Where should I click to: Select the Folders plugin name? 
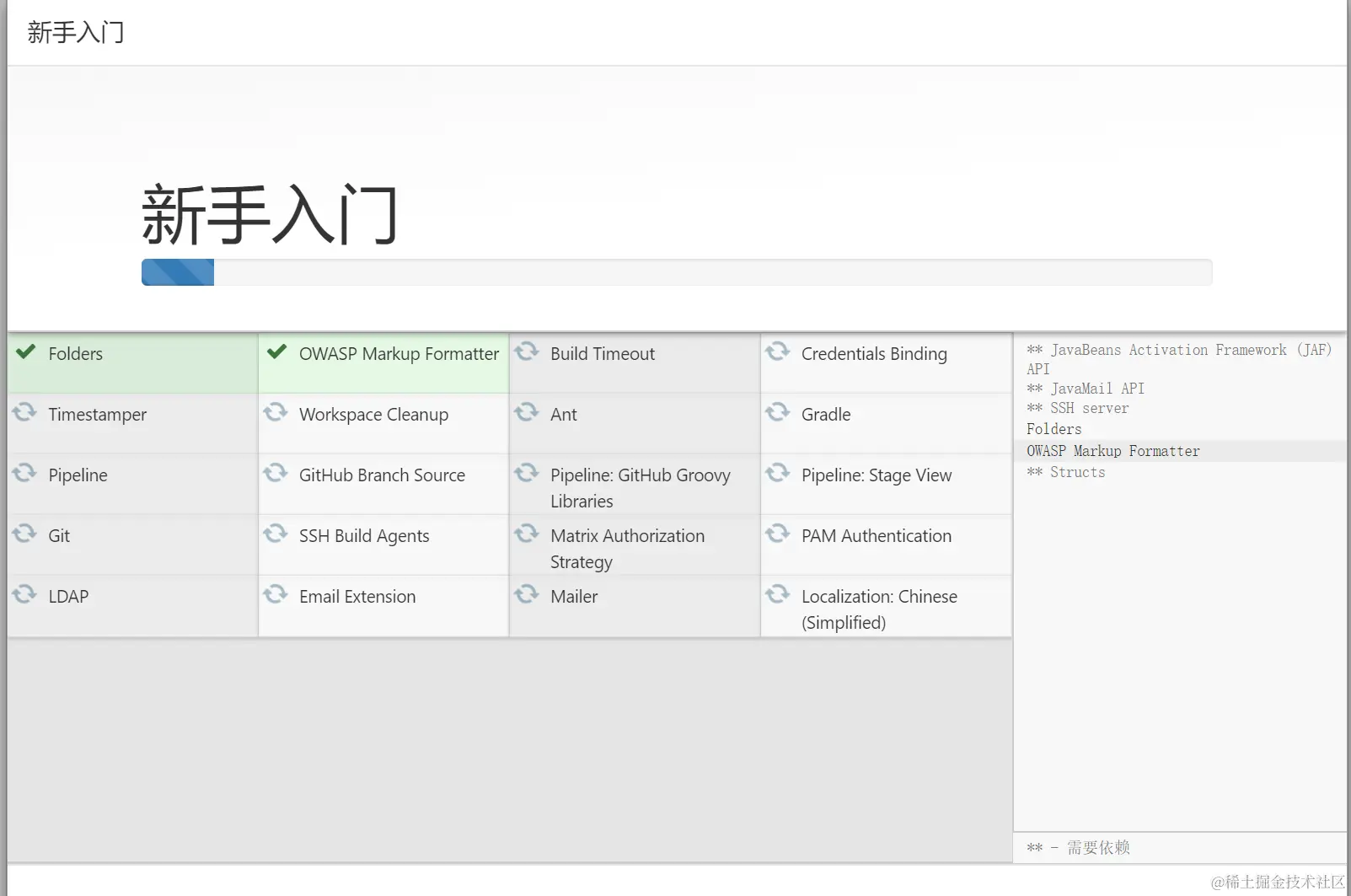(76, 354)
